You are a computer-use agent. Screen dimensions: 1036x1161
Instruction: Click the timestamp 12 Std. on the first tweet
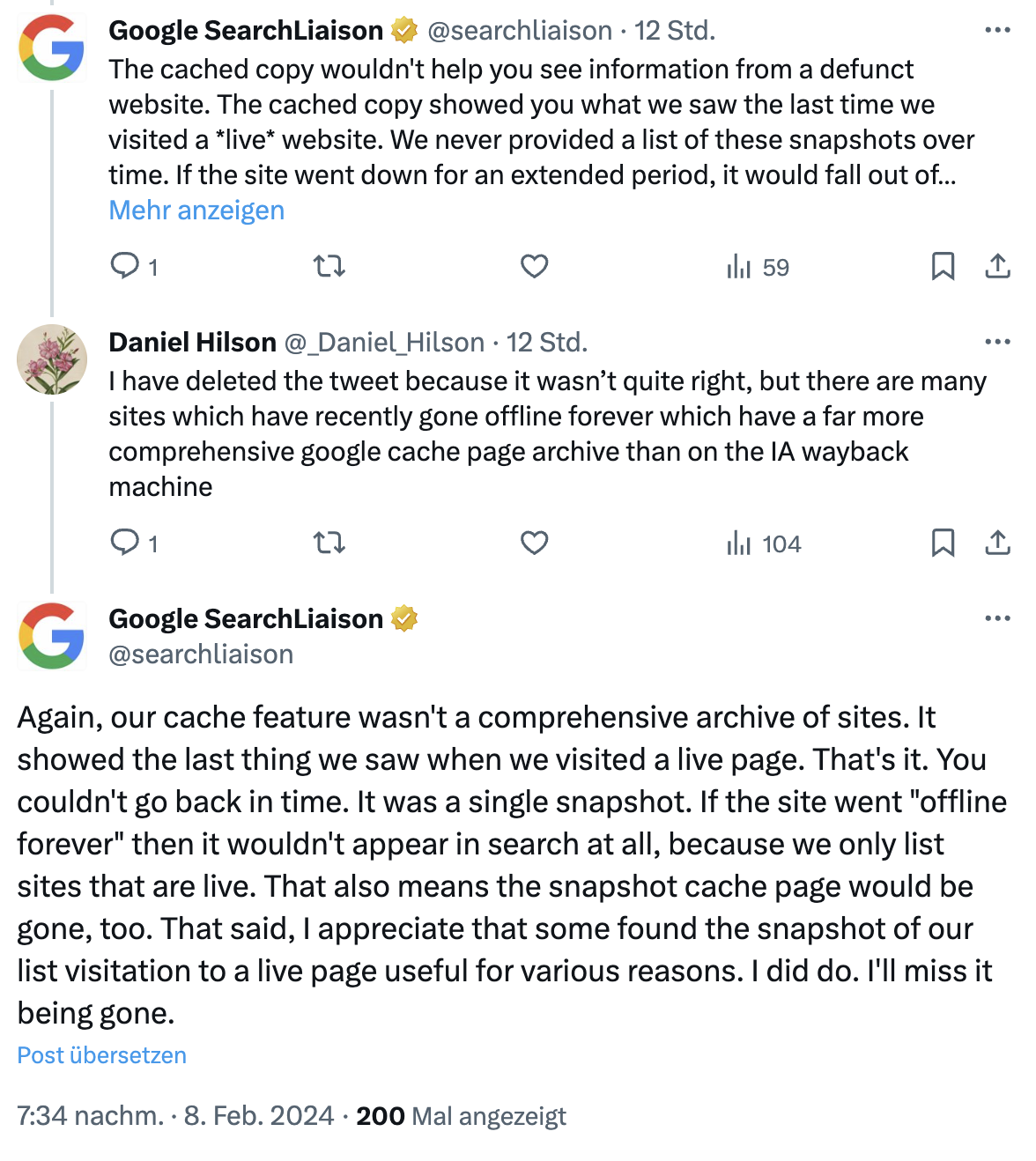(x=677, y=29)
